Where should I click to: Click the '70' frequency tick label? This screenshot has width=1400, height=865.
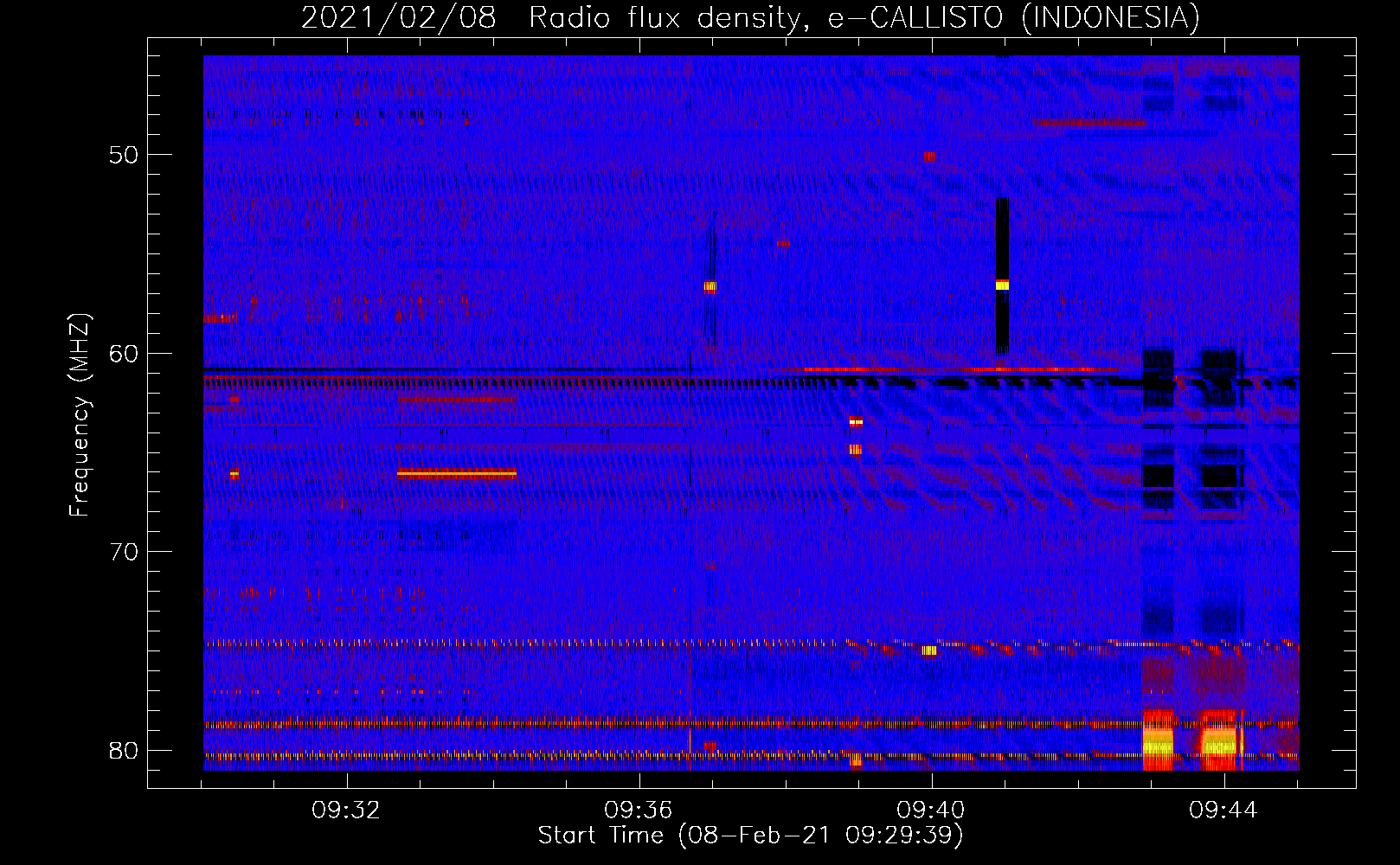[x=124, y=552]
